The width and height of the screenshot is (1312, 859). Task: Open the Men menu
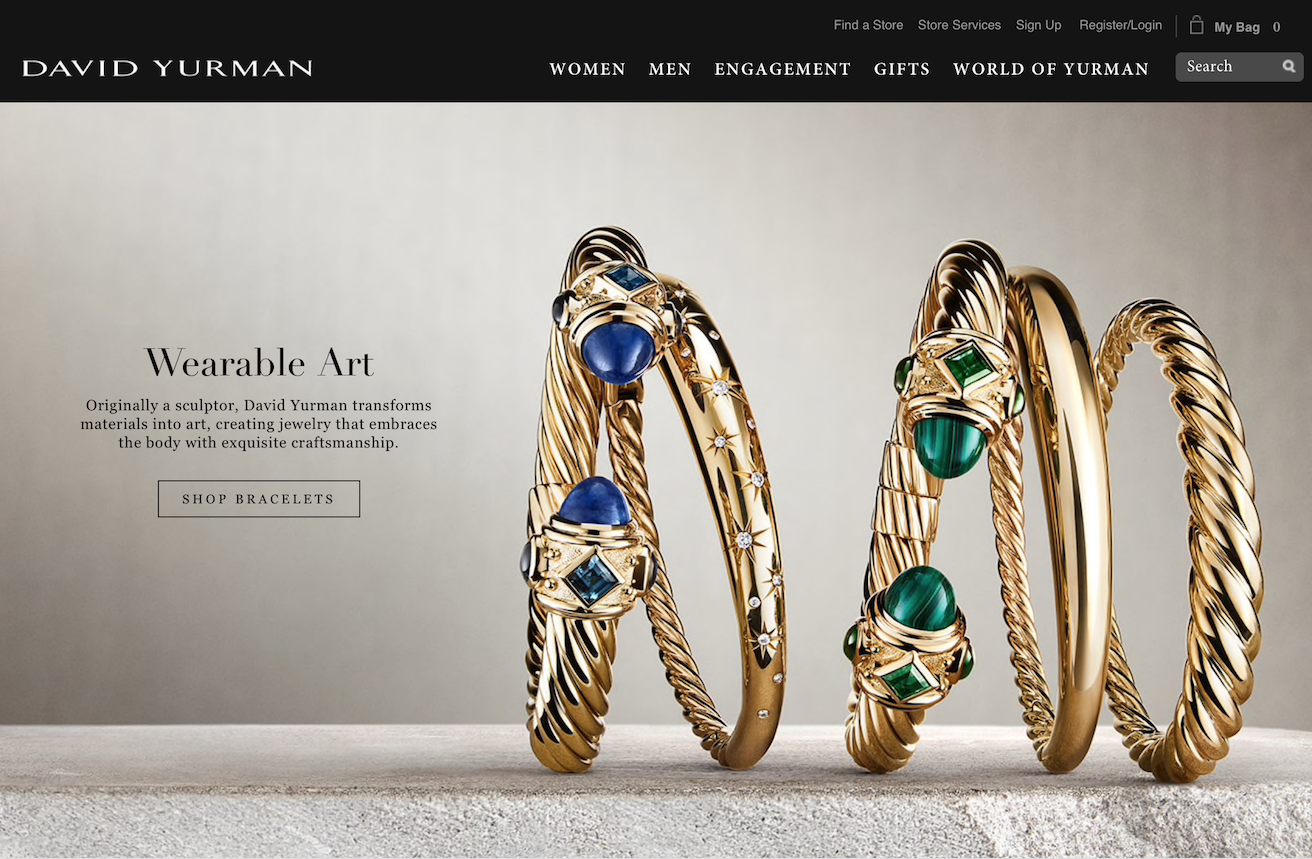pyautogui.click(x=670, y=69)
